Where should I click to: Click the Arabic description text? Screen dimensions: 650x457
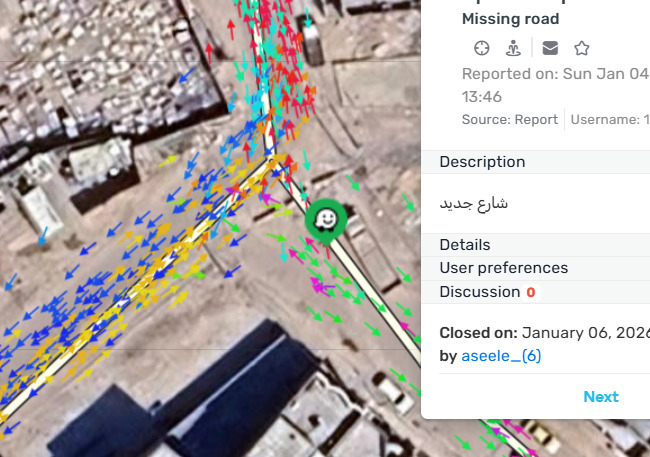click(x=474, y=203)
